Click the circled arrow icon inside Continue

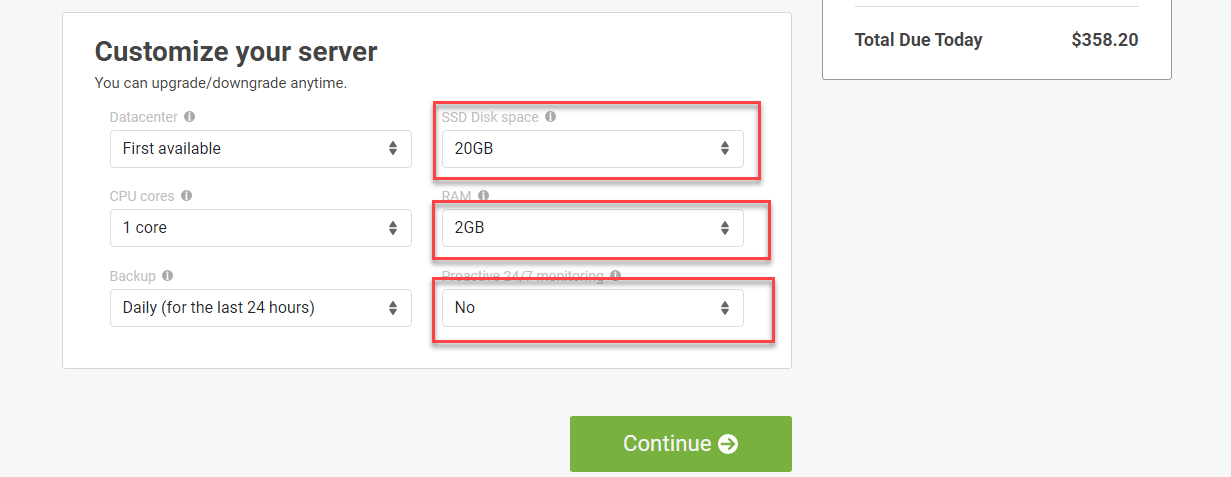click(728, 444)
